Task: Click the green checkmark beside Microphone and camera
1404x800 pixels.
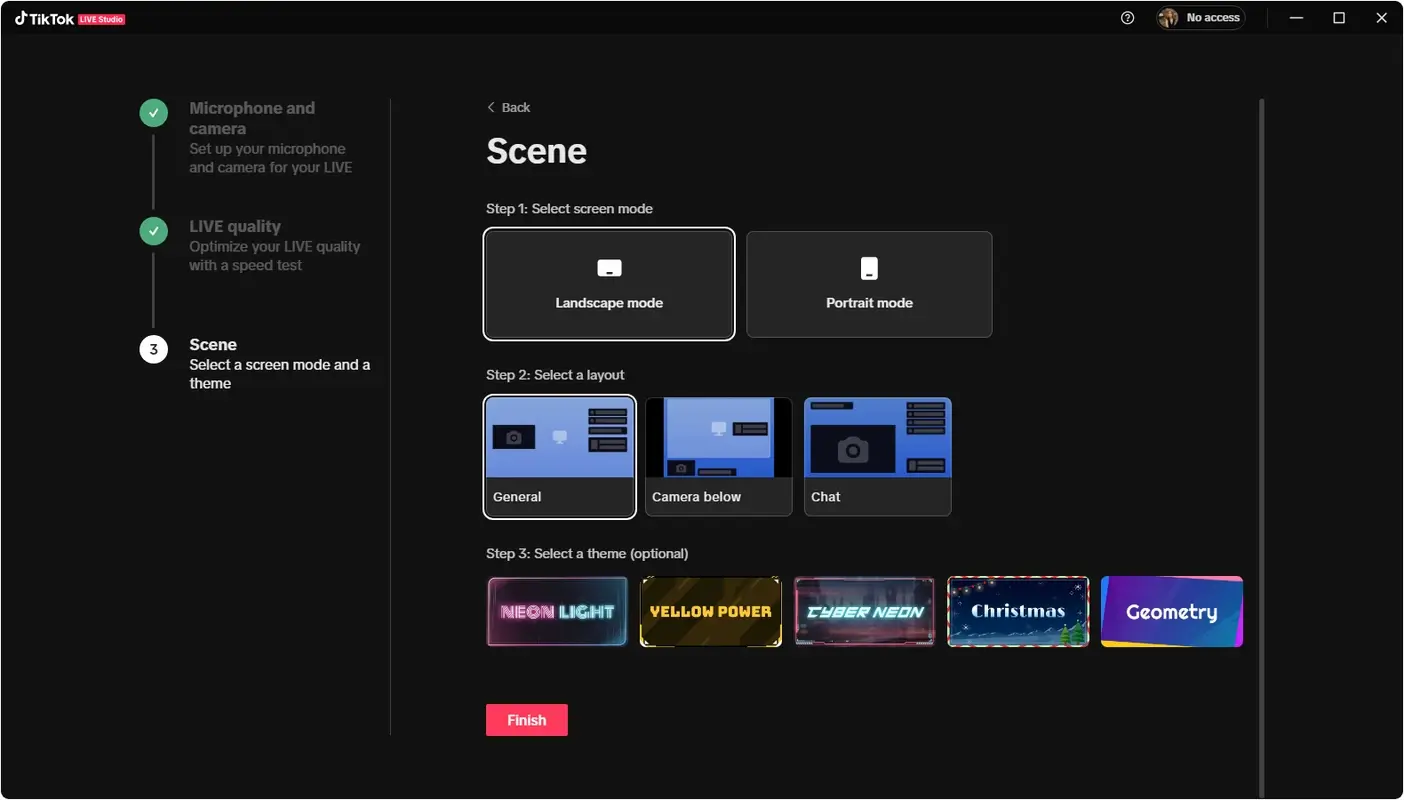Action: coord(153,113)
